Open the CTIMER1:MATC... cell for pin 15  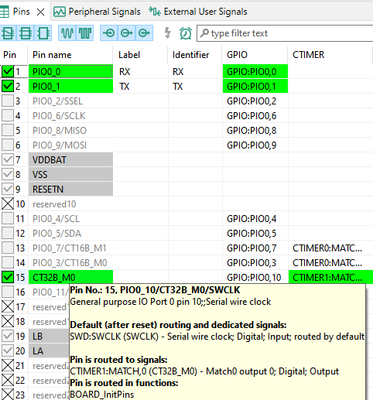tap(330, 277)
